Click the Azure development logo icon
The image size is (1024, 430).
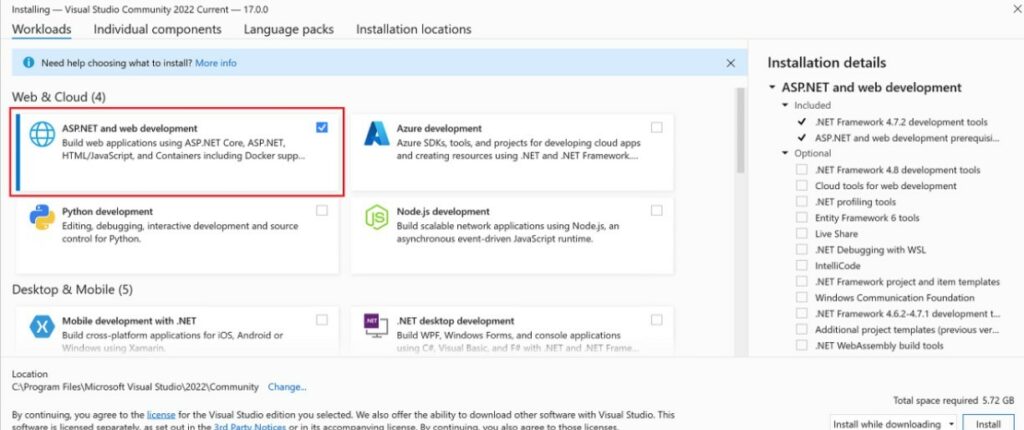point(377,133)
